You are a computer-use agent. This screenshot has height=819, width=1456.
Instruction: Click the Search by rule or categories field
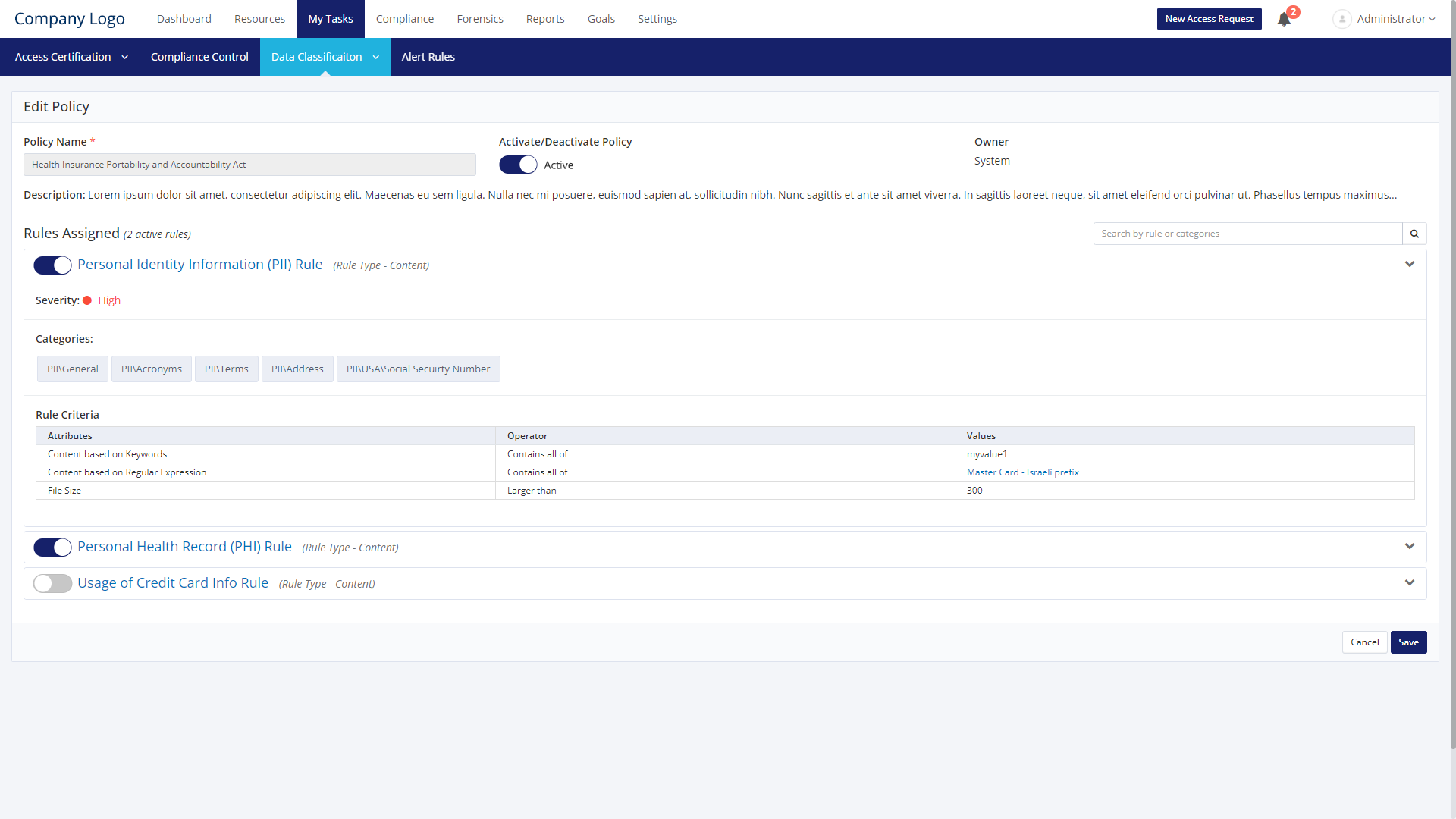(x=1247, y=234)
